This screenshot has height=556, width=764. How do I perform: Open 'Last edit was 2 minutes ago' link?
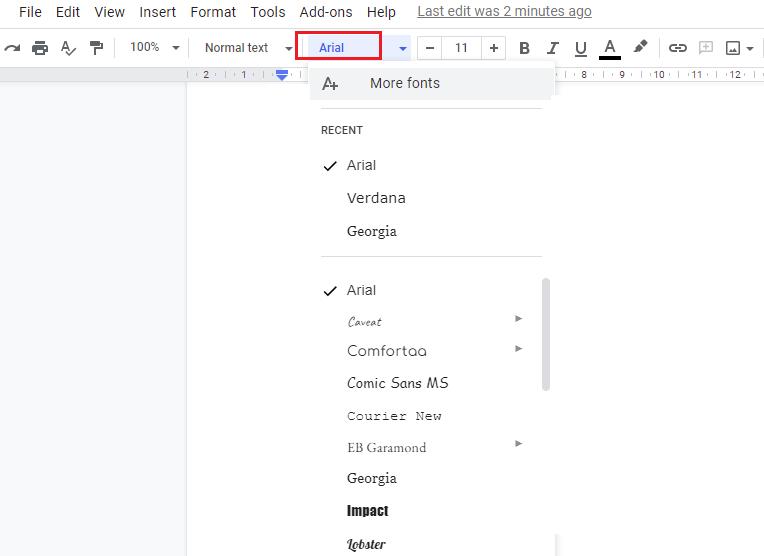coord(504,11)
